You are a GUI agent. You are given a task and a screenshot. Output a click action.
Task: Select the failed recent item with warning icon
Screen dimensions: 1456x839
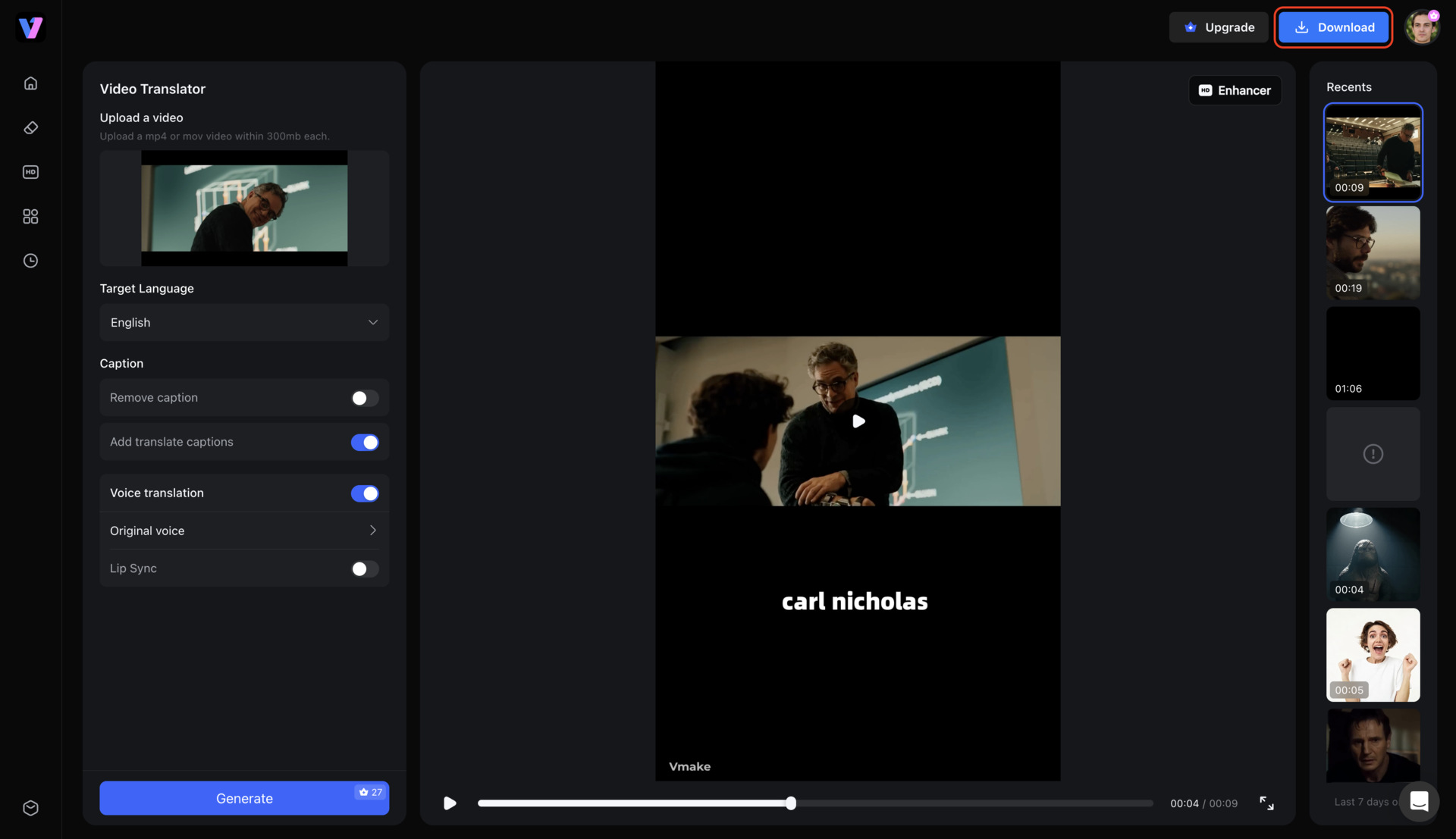tap(1373, 454)
